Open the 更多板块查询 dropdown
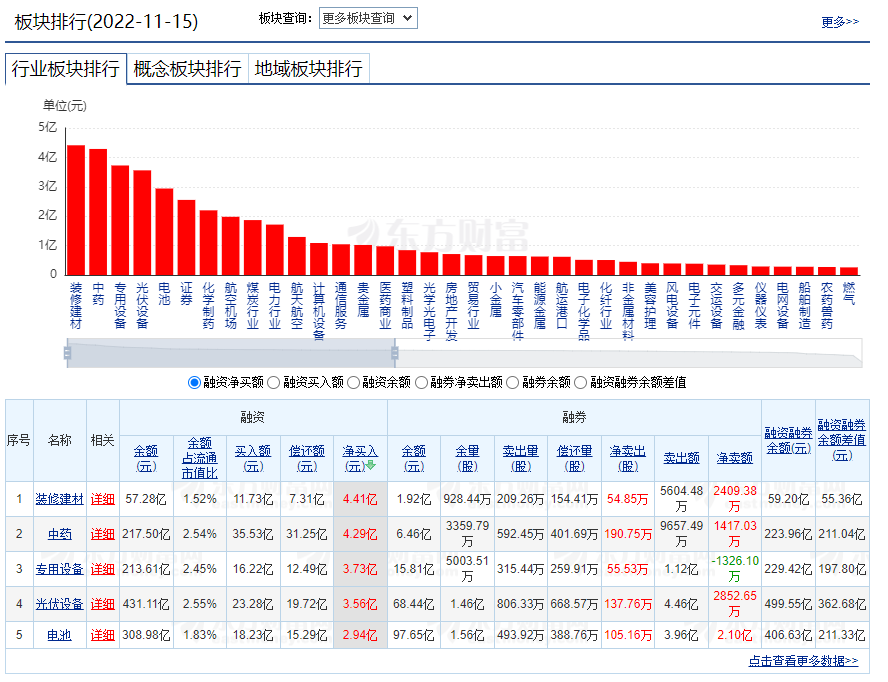The height and width of the screenshot is (682, 888). 368,18
